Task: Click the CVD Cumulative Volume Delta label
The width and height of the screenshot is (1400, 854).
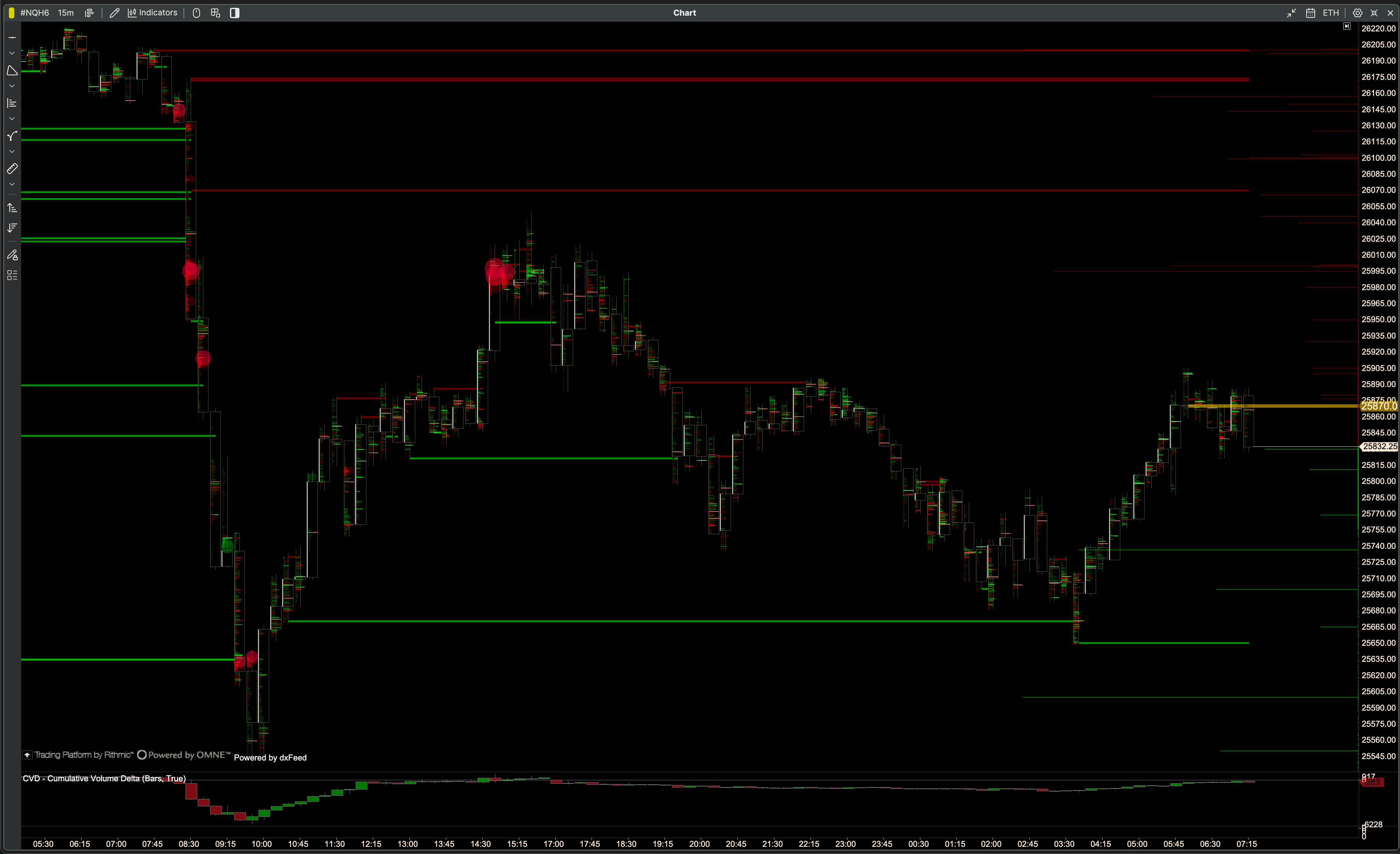Action: (104, 778)
